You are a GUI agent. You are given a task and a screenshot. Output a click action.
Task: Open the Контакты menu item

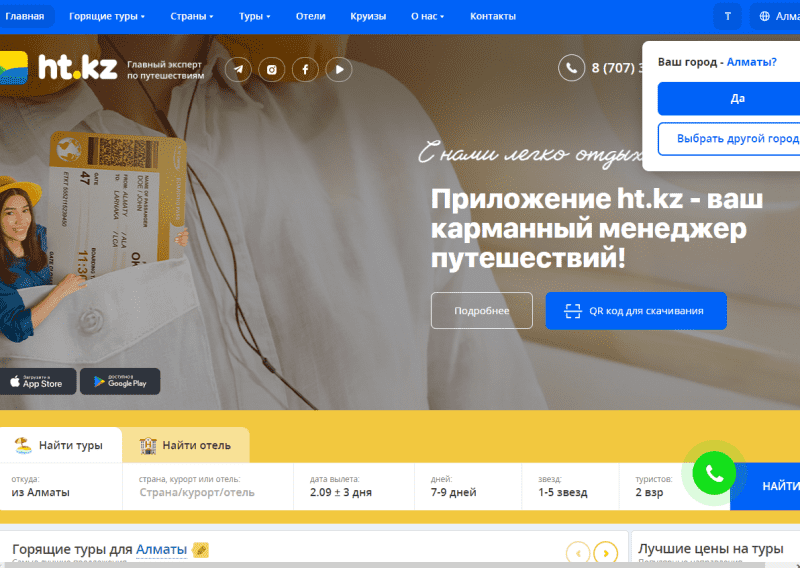pyautogui.click(x=493, y=16)
